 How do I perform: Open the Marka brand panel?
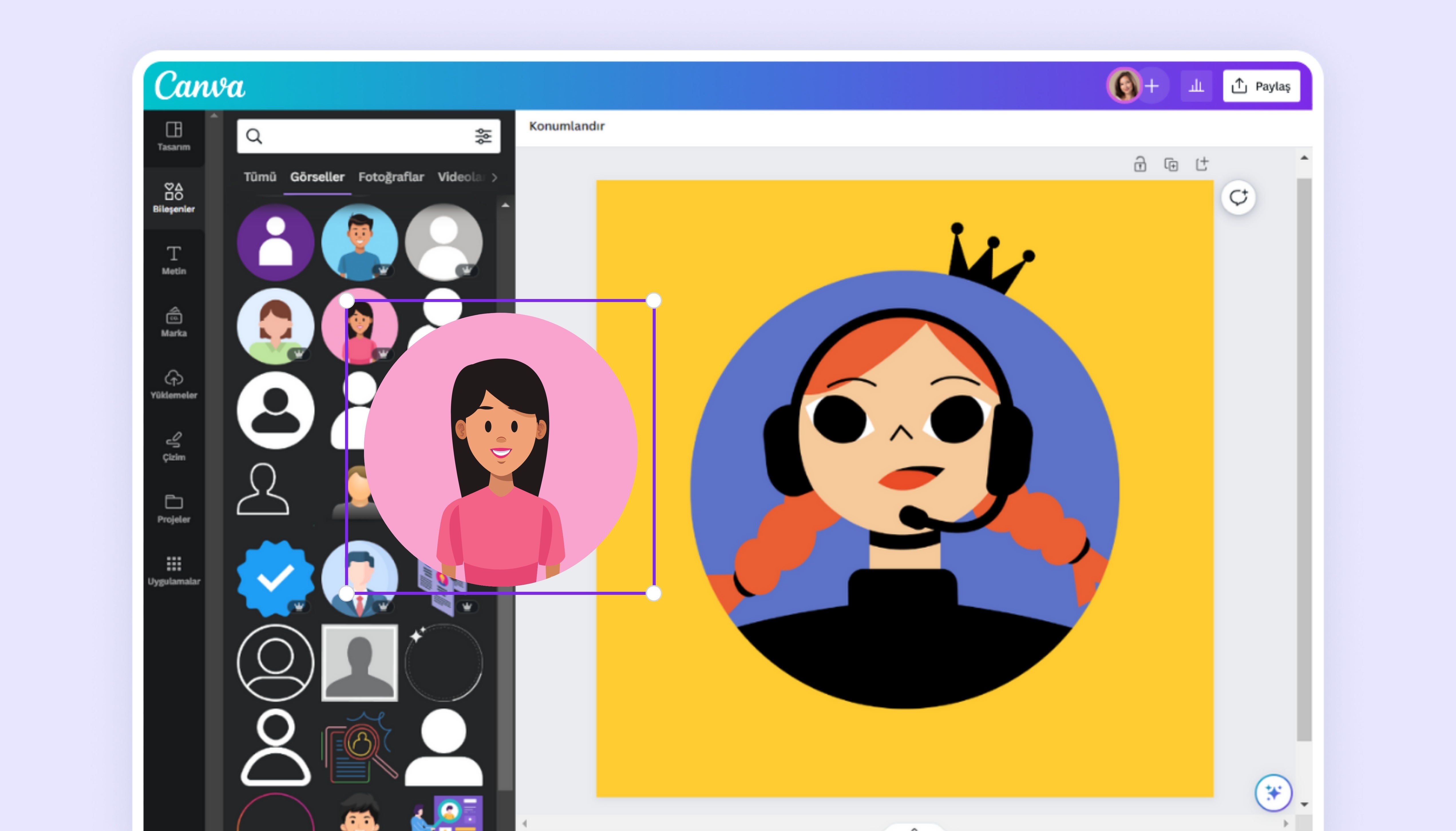click(173, 322)
